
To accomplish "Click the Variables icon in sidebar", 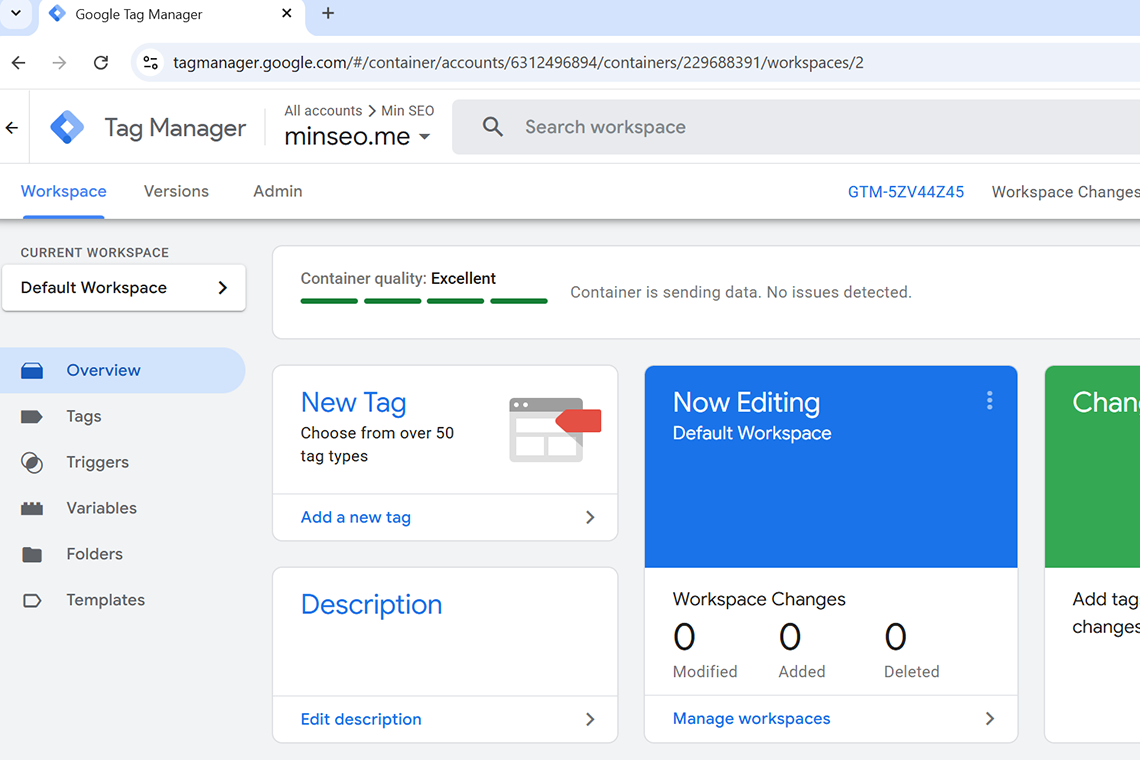I will point(32,509).
